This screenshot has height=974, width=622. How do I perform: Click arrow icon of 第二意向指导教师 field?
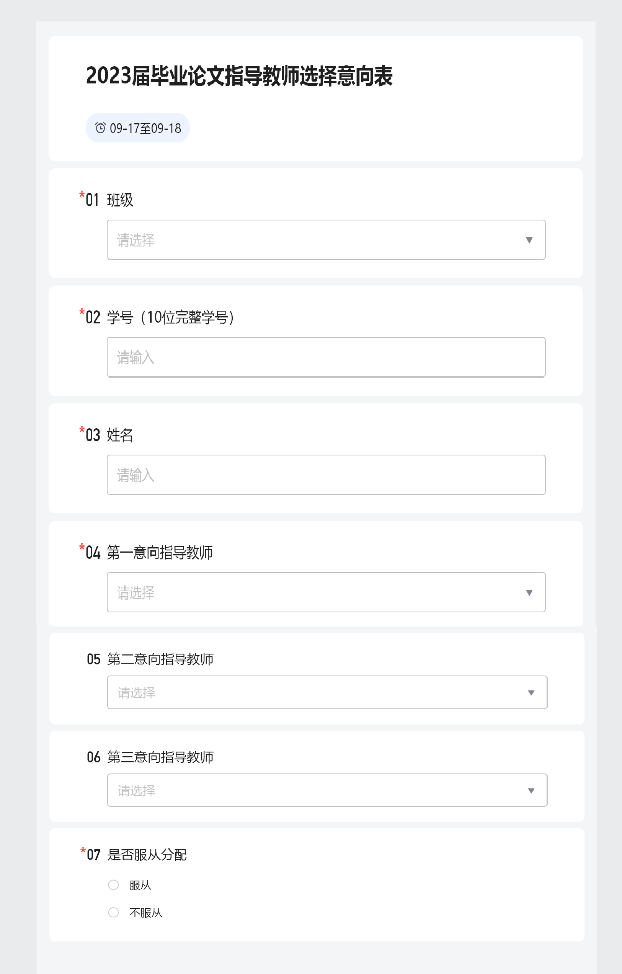[531, 693]
